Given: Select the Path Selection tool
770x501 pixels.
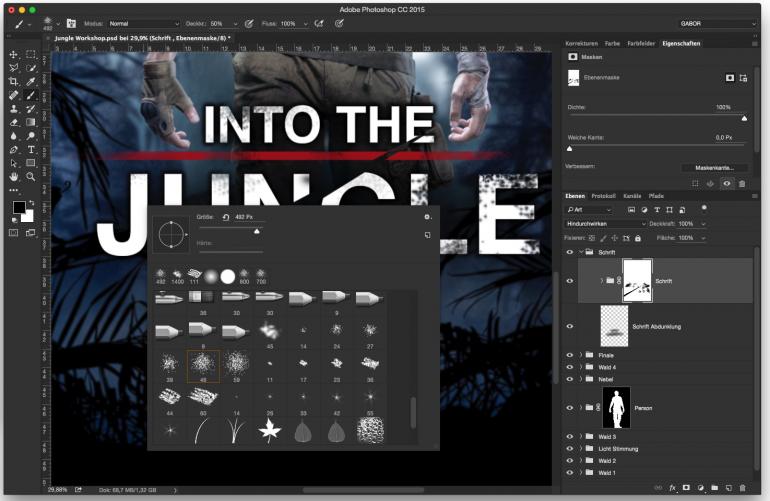Looking at the screenshot, I should point(14,163).
